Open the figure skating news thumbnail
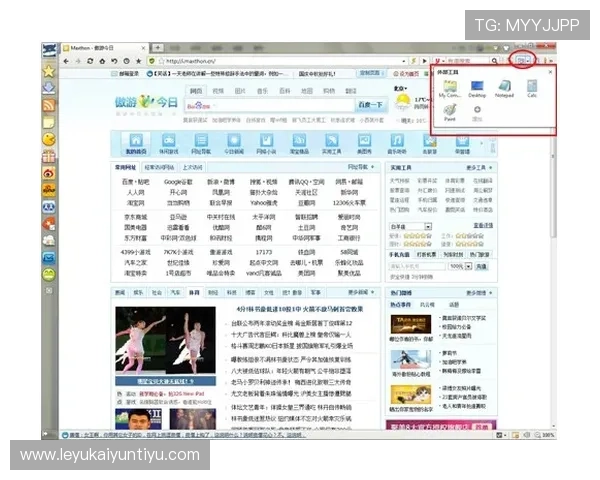 pos(165,340)
